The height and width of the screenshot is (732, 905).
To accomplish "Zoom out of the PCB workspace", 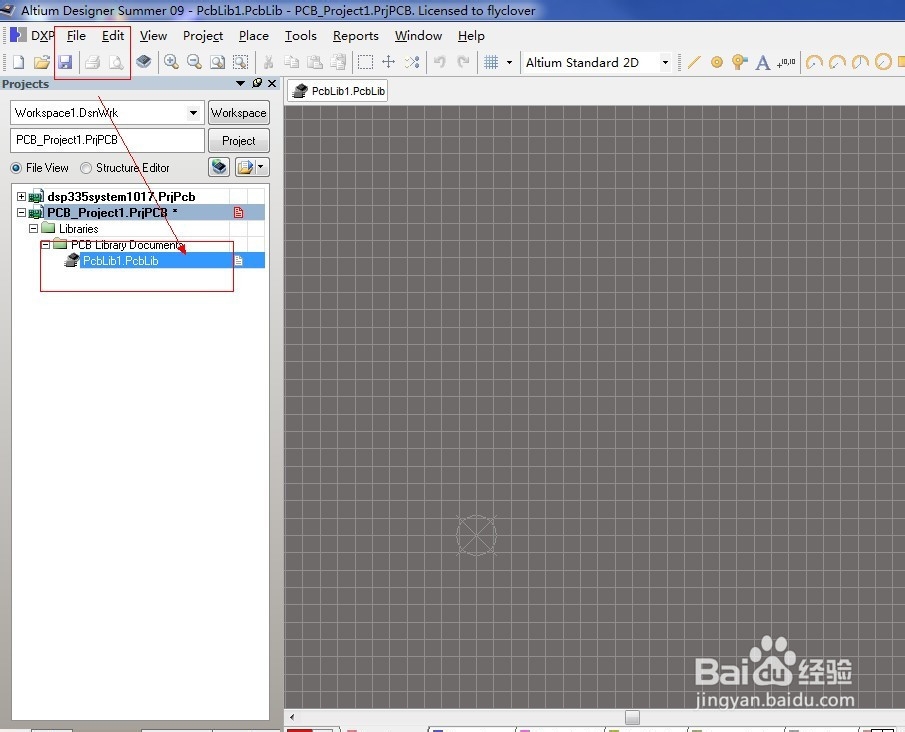I will pos(195,62).
